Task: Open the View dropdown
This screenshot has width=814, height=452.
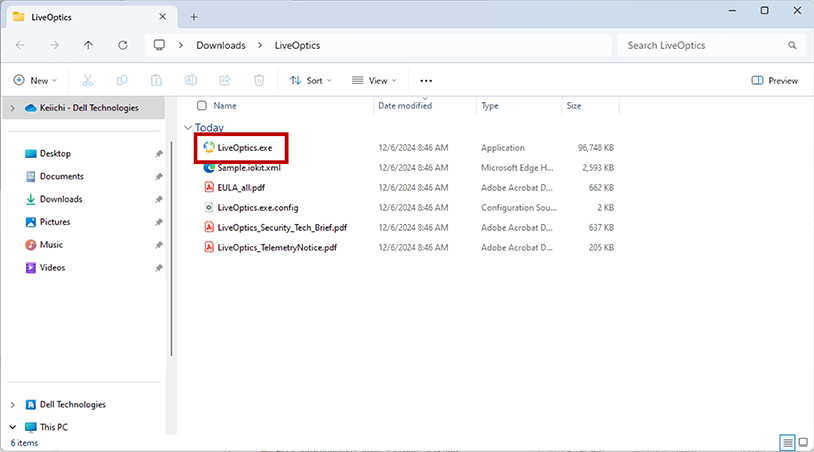Action: [x=374, y=80]
